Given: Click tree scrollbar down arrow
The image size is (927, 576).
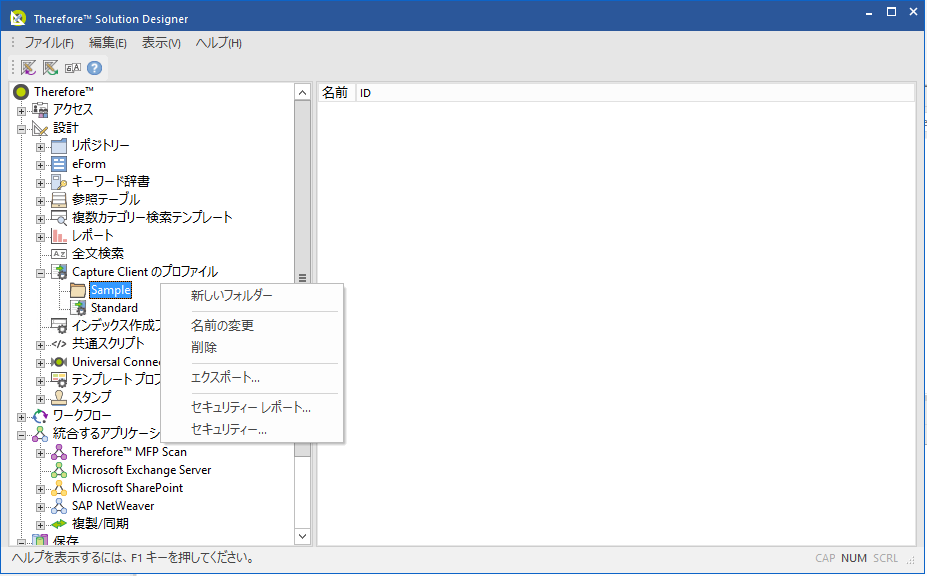Looking at the screenshot, I should (x=302, y=536).
